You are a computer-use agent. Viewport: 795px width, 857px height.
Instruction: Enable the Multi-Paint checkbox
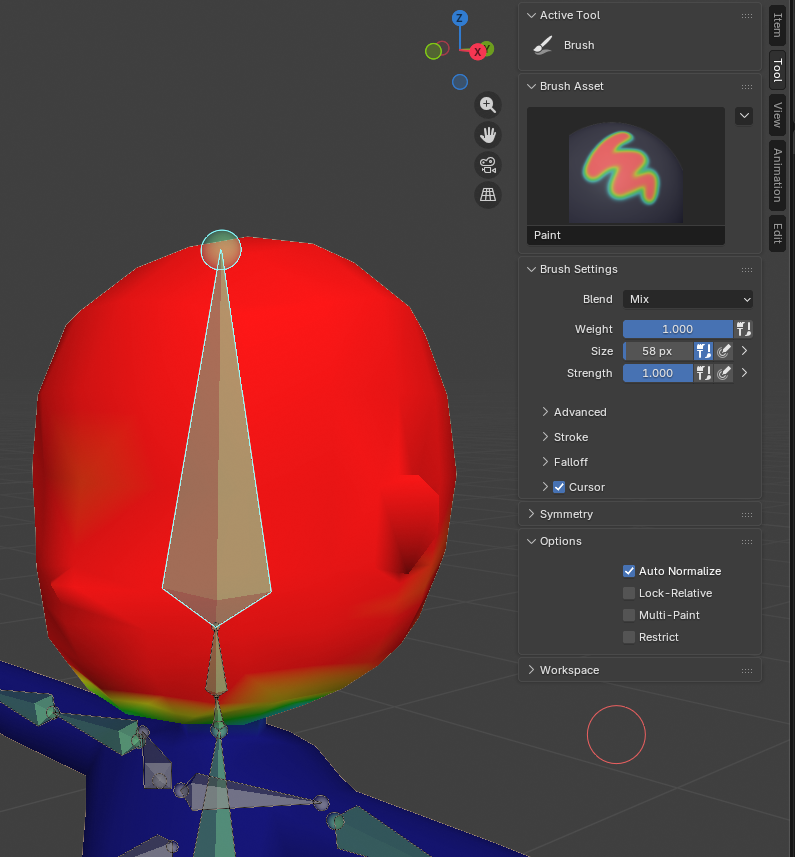click(629, 615)
